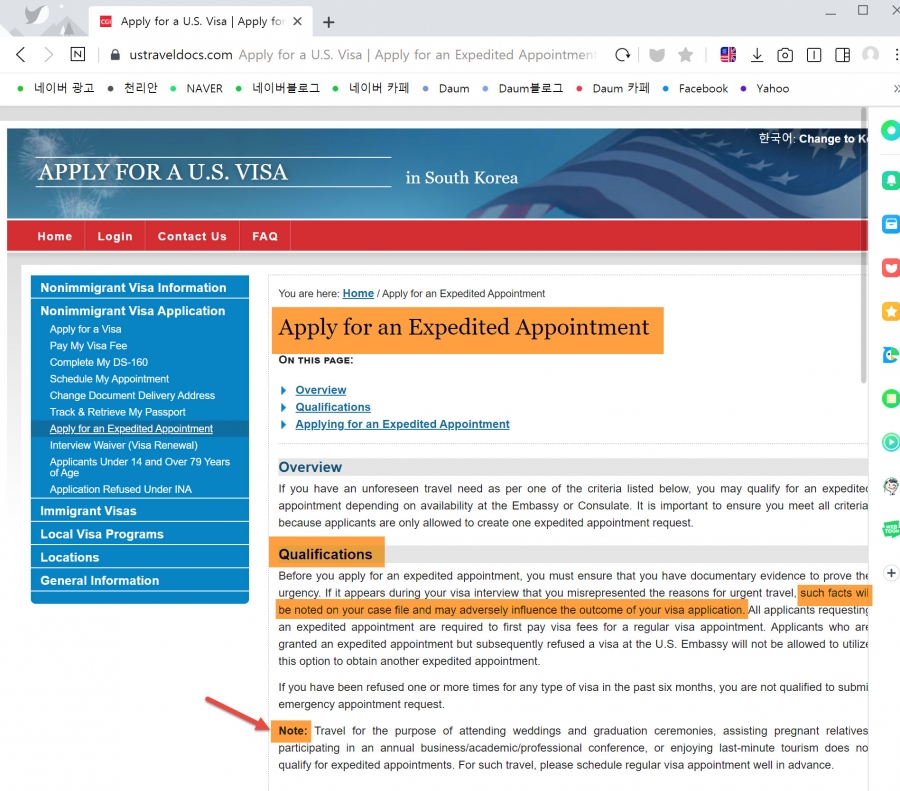
Task: Open the Naver home N icon
Action: click(77, 55)
